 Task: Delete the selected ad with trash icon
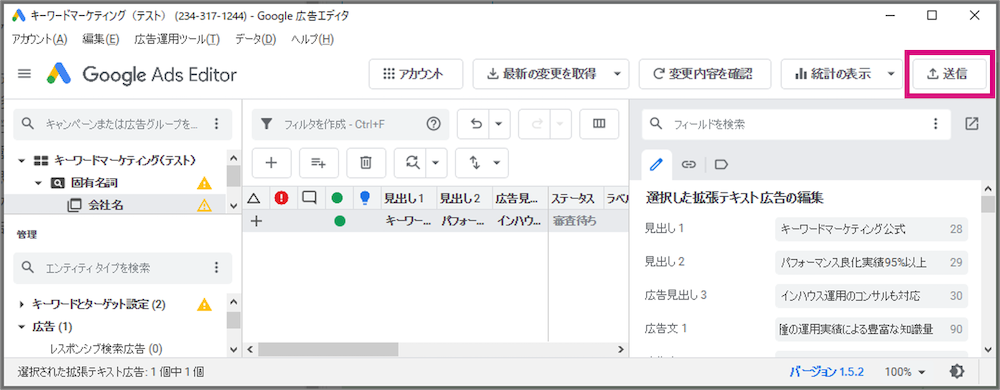[x=366, y=163]
